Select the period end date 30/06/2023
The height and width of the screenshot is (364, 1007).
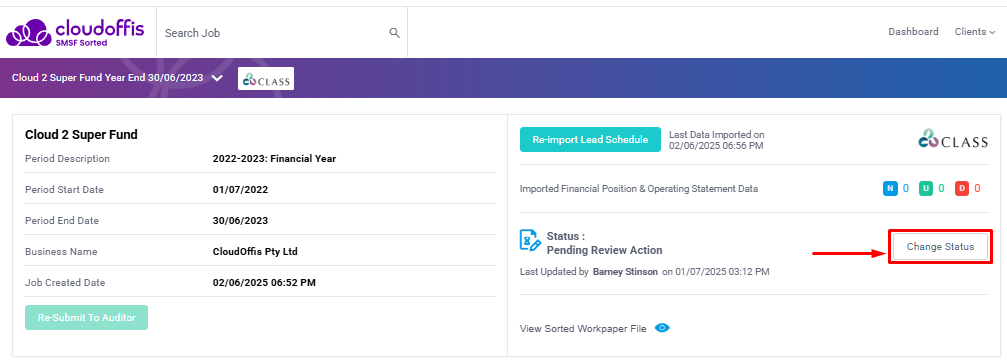click(x=240, y=220)
